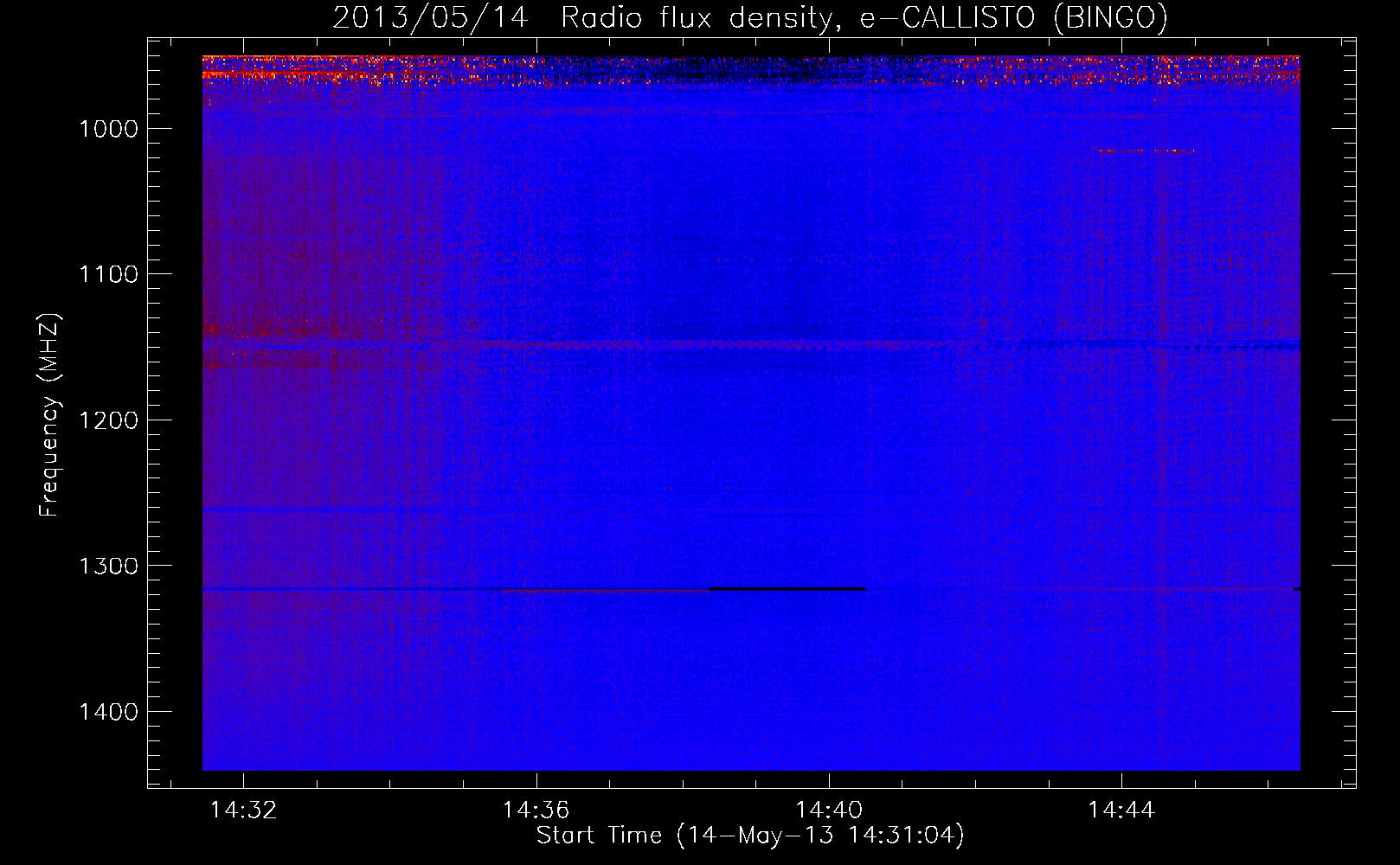Click the 1200 frequency tick label
Image resolution: width=1400 pixels, height=865 pixels.
click(x=108, y=420)
